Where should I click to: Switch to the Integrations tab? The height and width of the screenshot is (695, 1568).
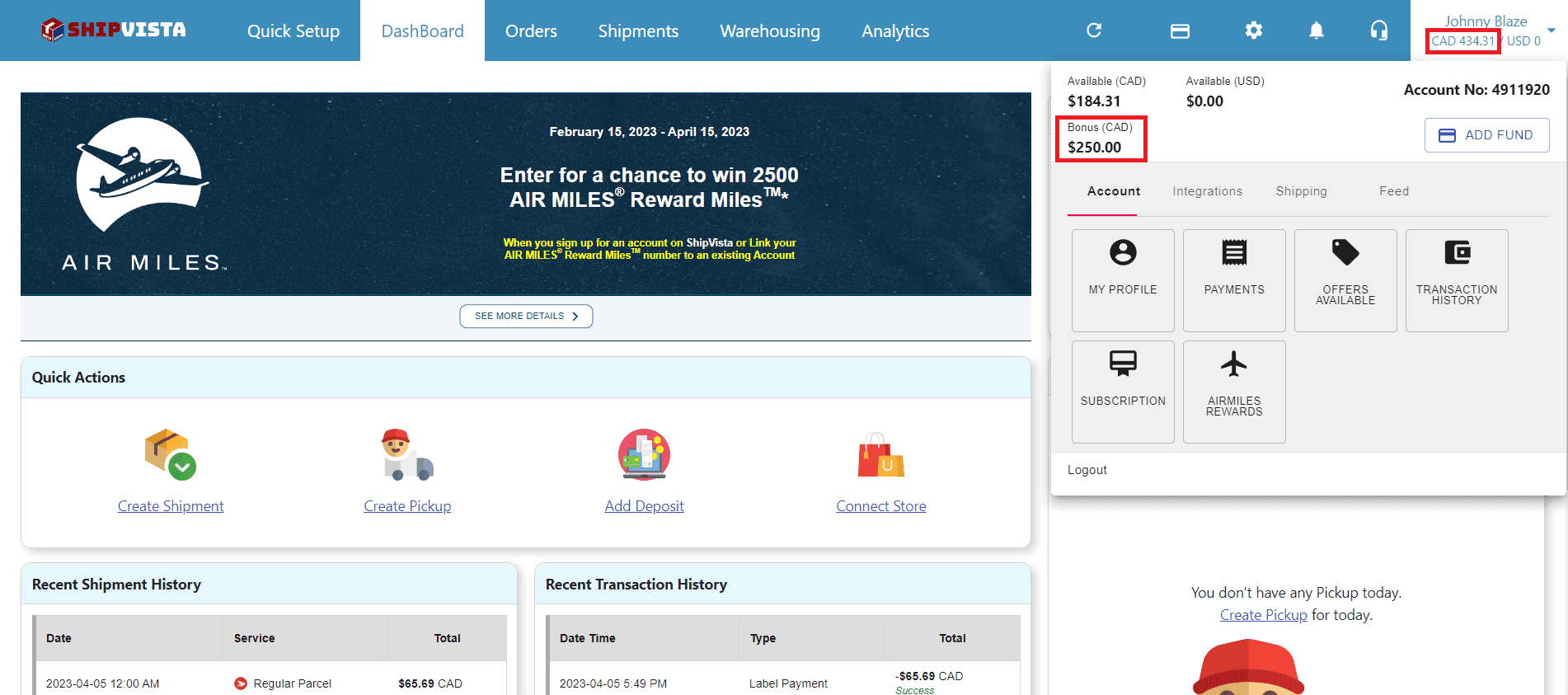(x=1207, y=191)
